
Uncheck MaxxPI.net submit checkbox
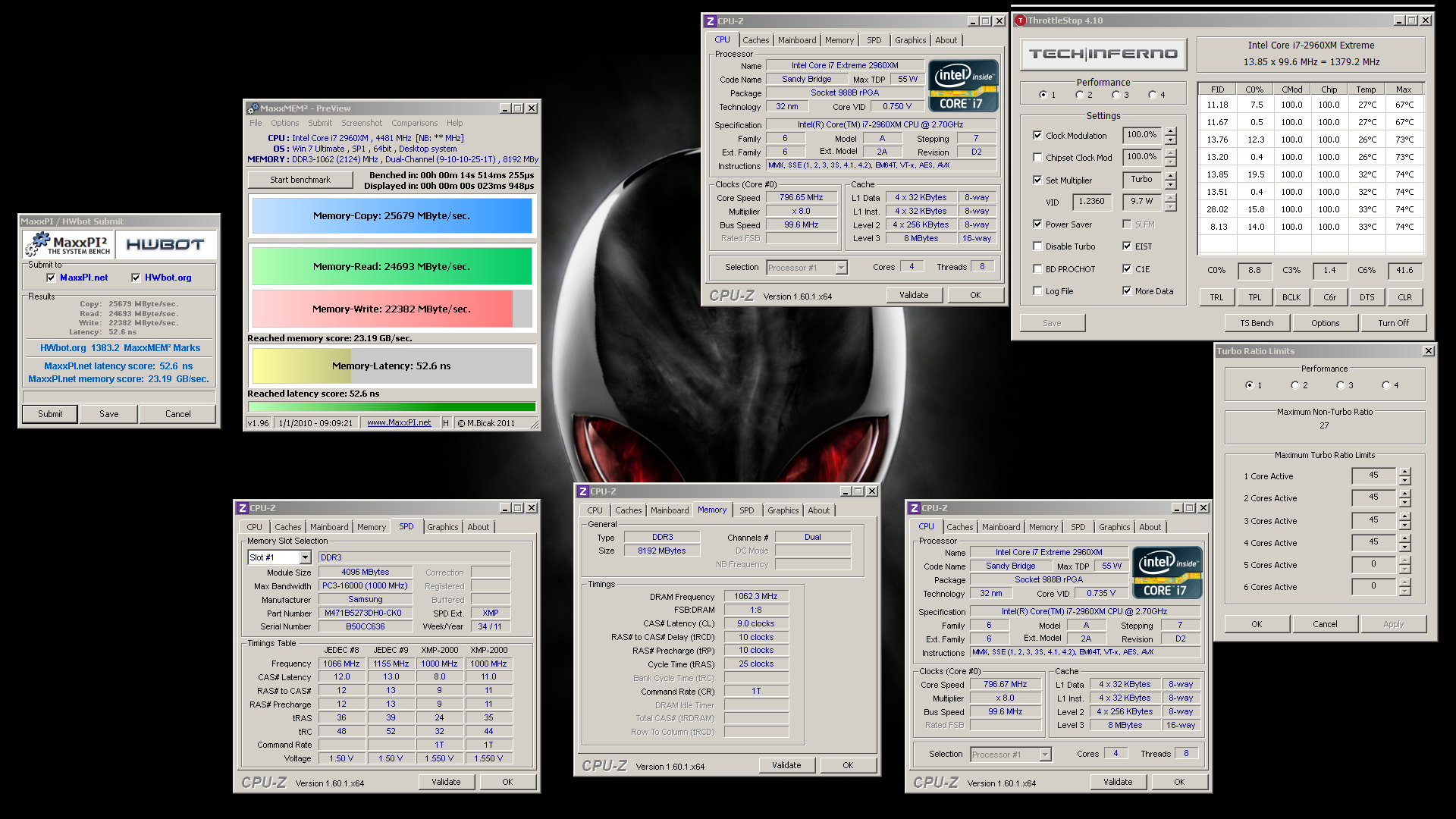click(51, 278)
